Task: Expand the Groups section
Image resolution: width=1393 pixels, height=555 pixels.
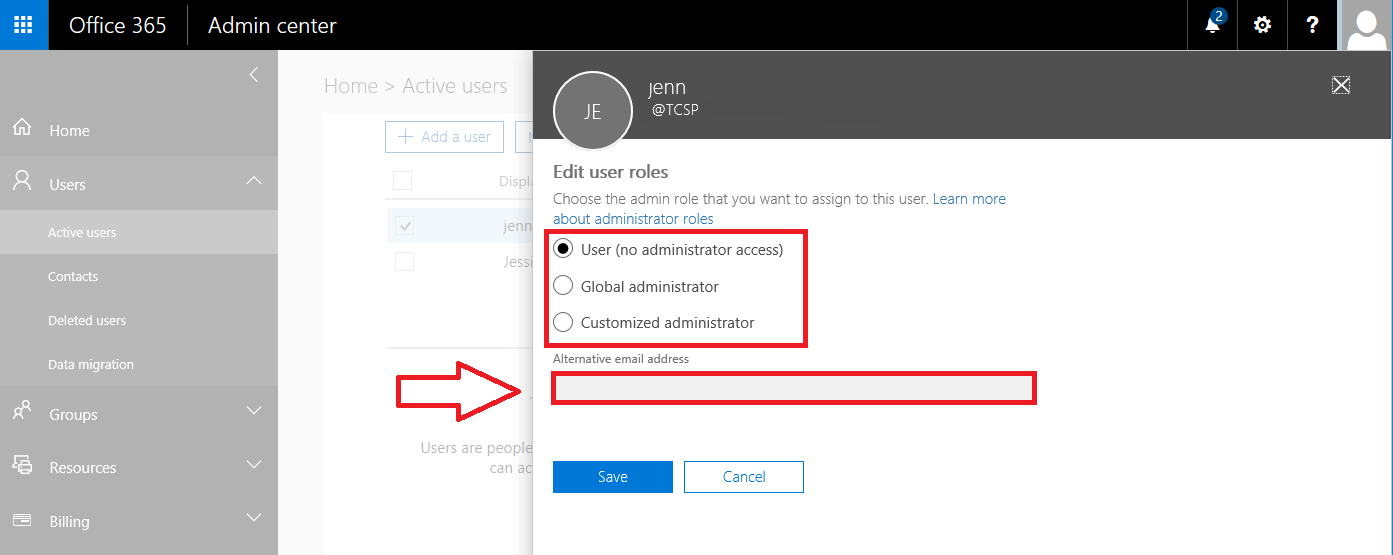Action: coord(254,411)
